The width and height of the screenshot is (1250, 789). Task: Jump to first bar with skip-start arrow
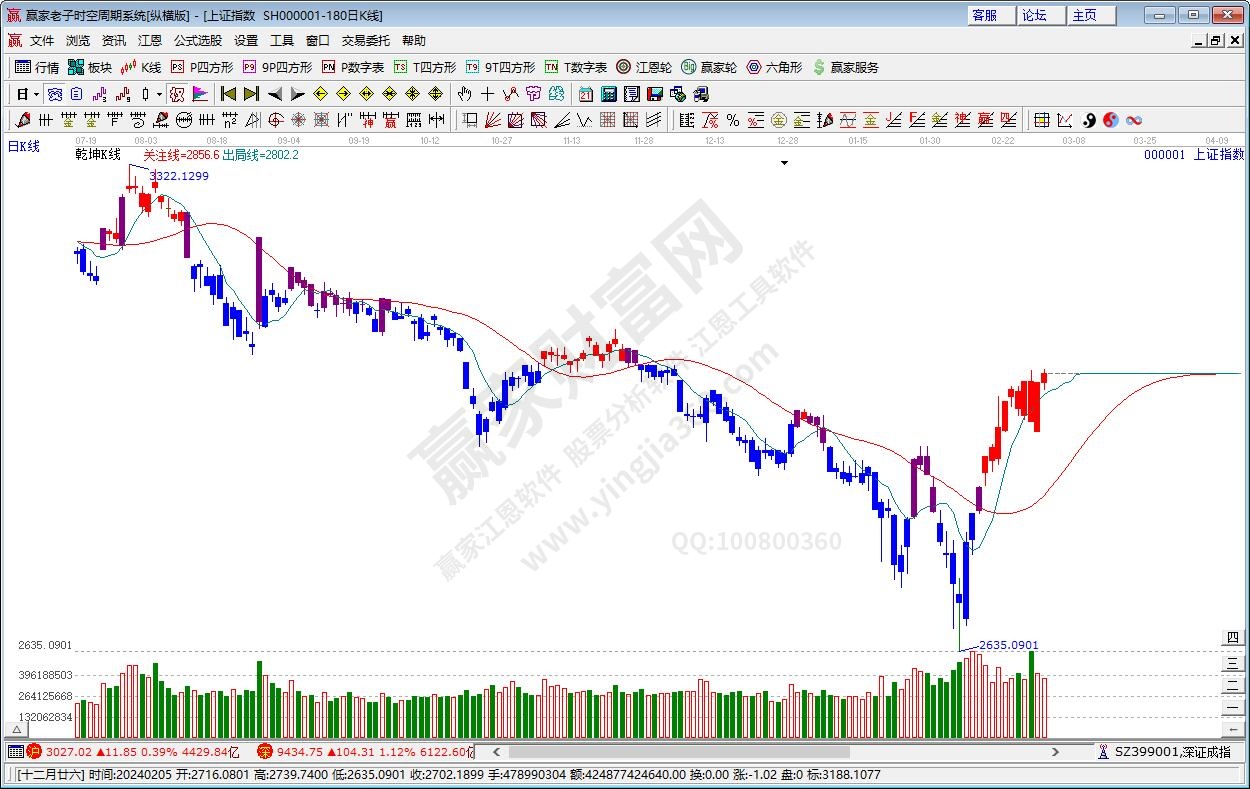click(x=228, y=94)
